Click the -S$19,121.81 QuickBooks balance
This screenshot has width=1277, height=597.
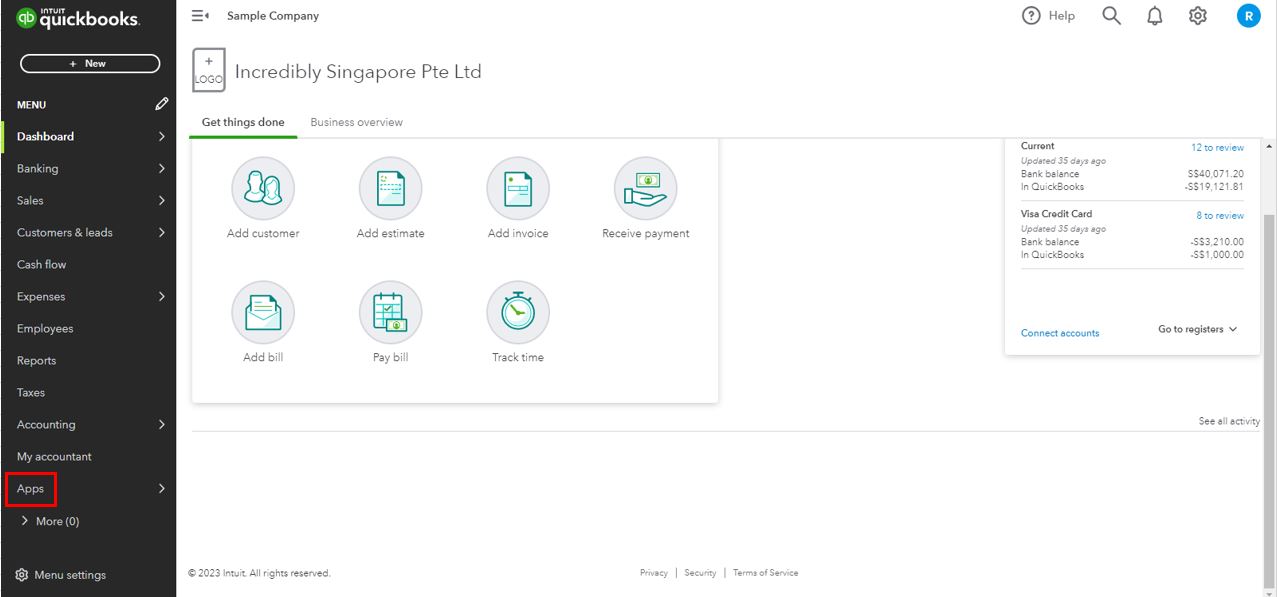tap(1214, 187)
